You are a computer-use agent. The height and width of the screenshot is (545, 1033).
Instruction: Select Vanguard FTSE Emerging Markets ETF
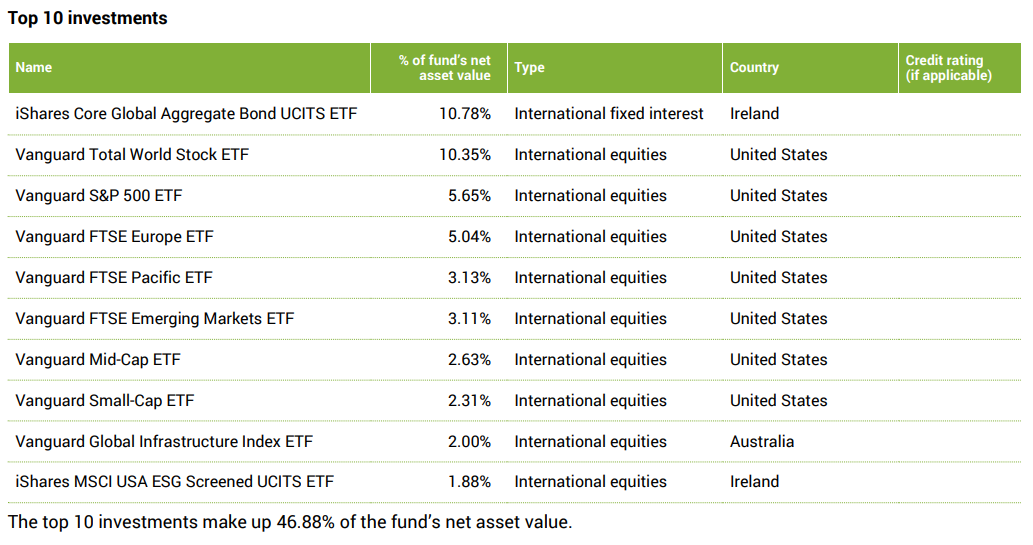[x=155, y=318]
